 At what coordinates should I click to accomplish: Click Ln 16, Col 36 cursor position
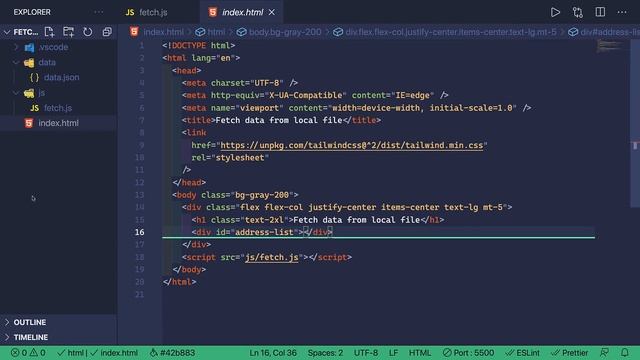[273, 353]
